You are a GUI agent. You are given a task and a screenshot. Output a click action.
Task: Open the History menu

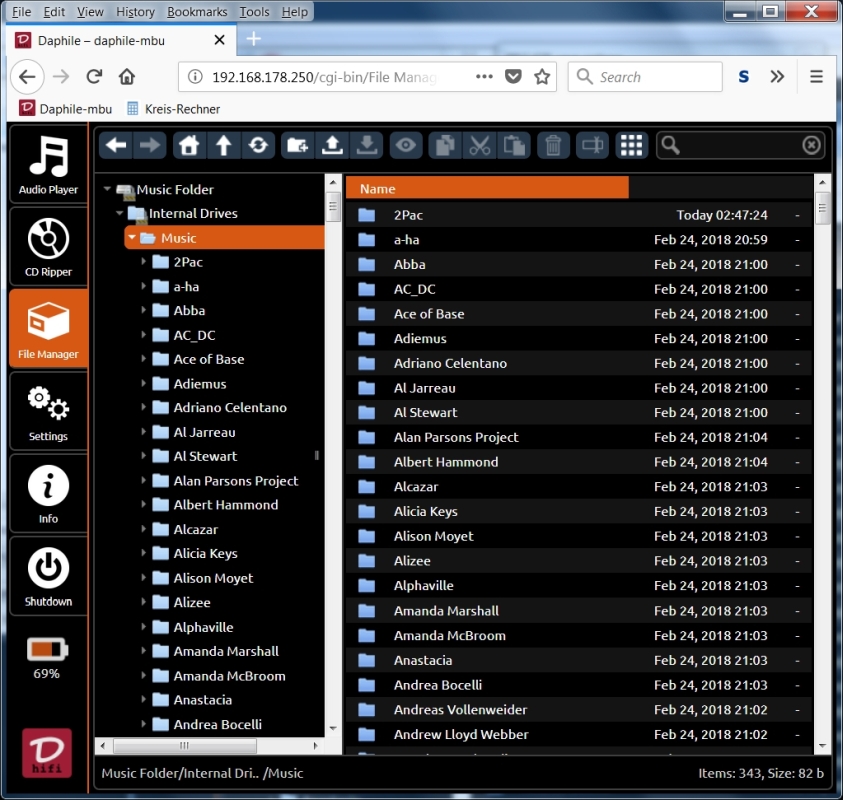pos(135,12)
